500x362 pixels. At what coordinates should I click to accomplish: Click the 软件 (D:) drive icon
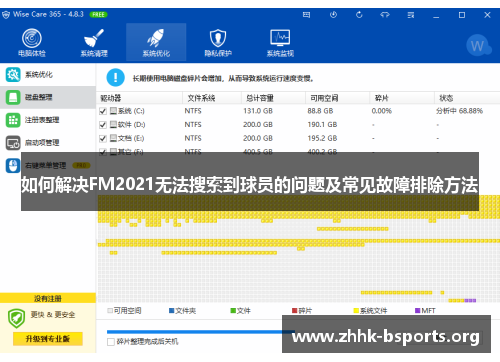click(x=113, y=124)
